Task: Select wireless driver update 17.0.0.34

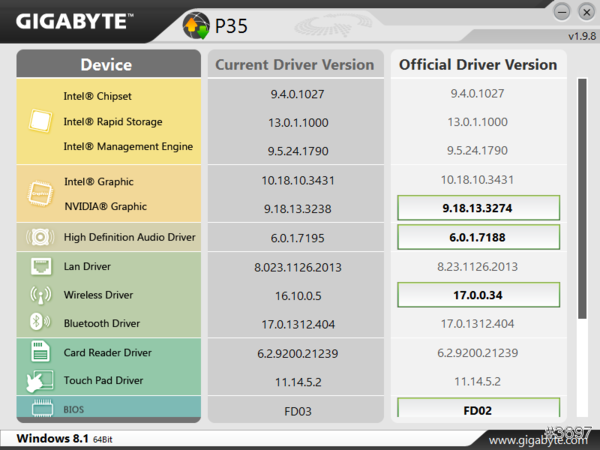Action: [x=477, y=295]
